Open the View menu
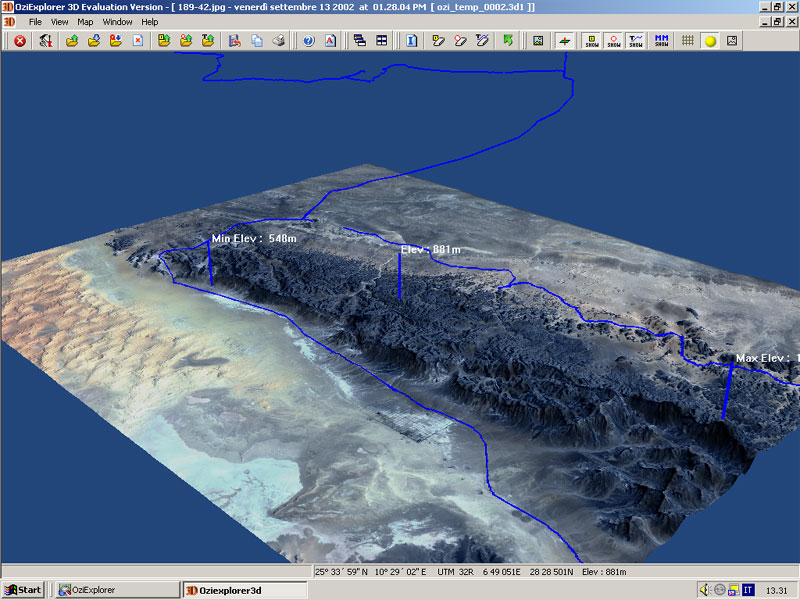Screen dimensions: 800x600 coord(60,21)
